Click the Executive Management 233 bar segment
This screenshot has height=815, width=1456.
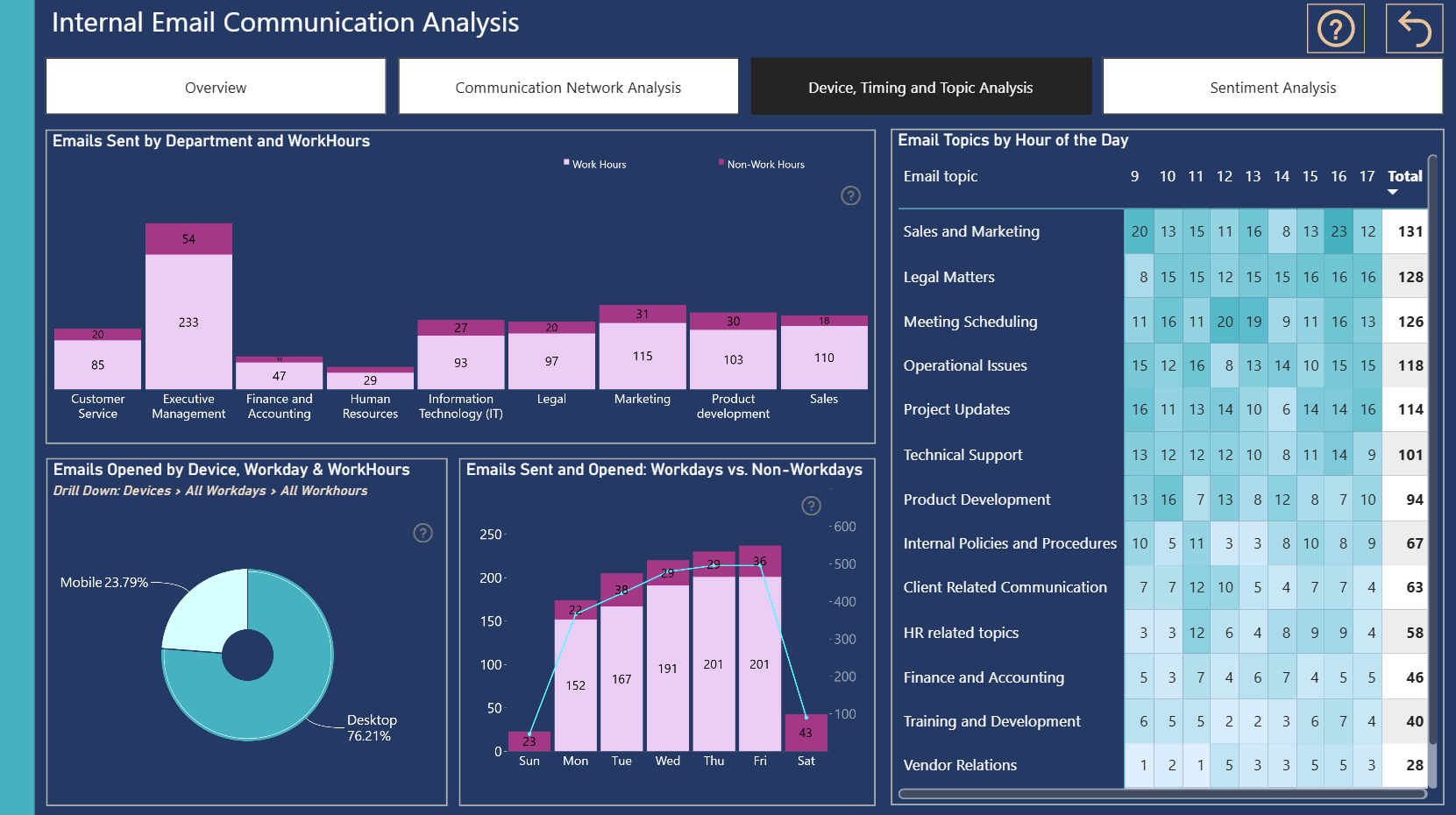tap(188, 322)
